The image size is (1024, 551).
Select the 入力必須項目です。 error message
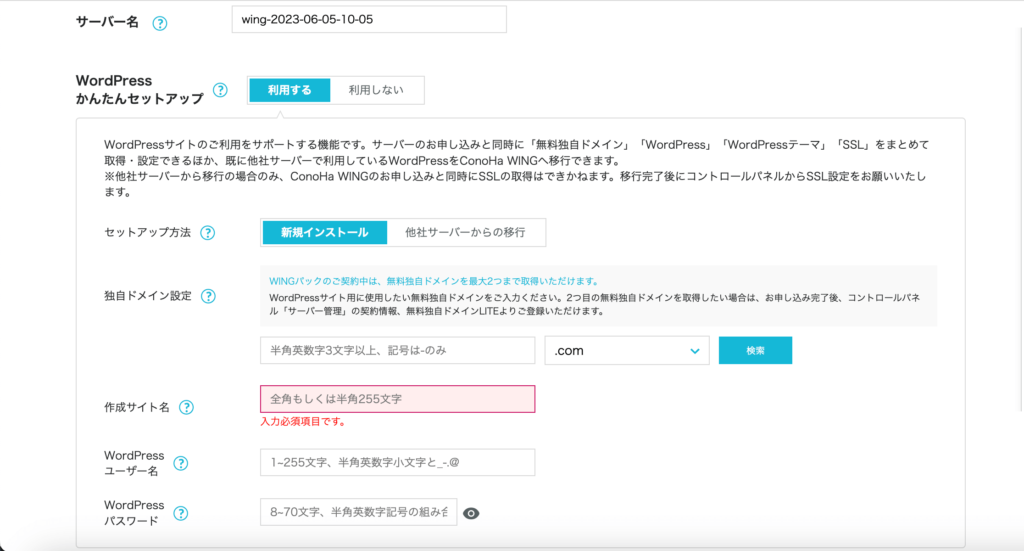click(303, 422)
